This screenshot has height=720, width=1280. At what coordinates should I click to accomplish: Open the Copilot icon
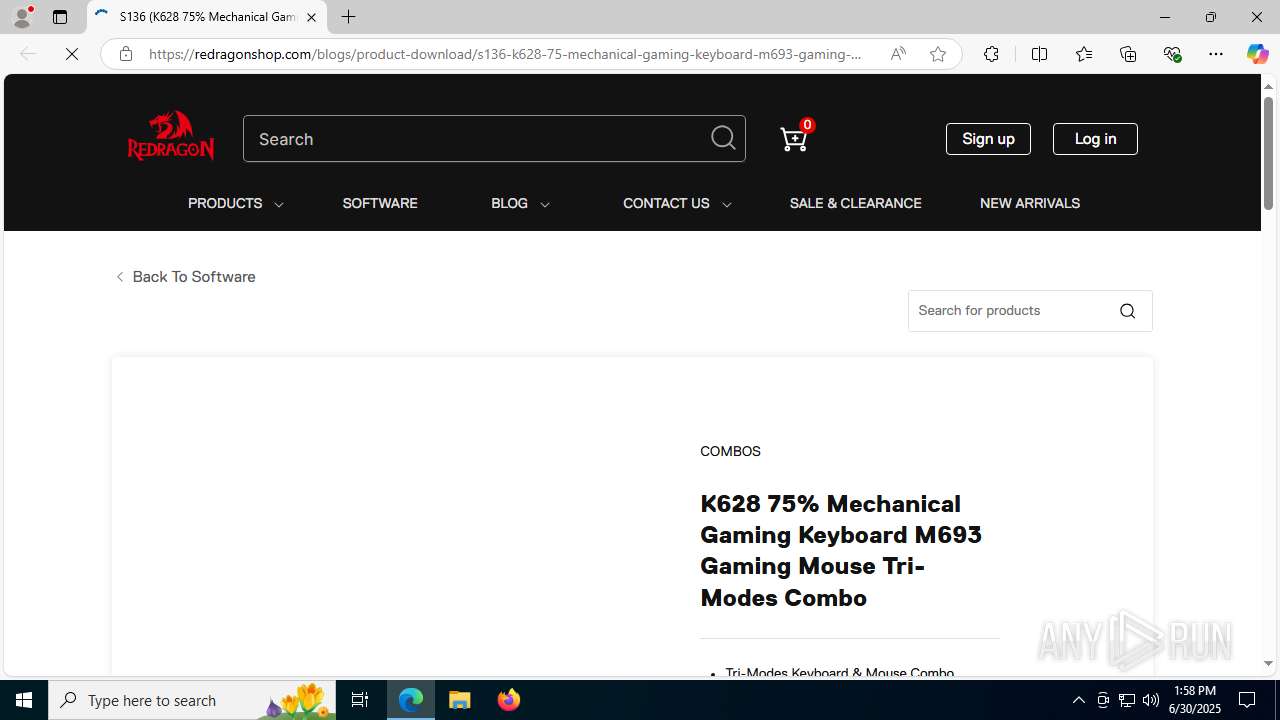tap(1257, 54)
